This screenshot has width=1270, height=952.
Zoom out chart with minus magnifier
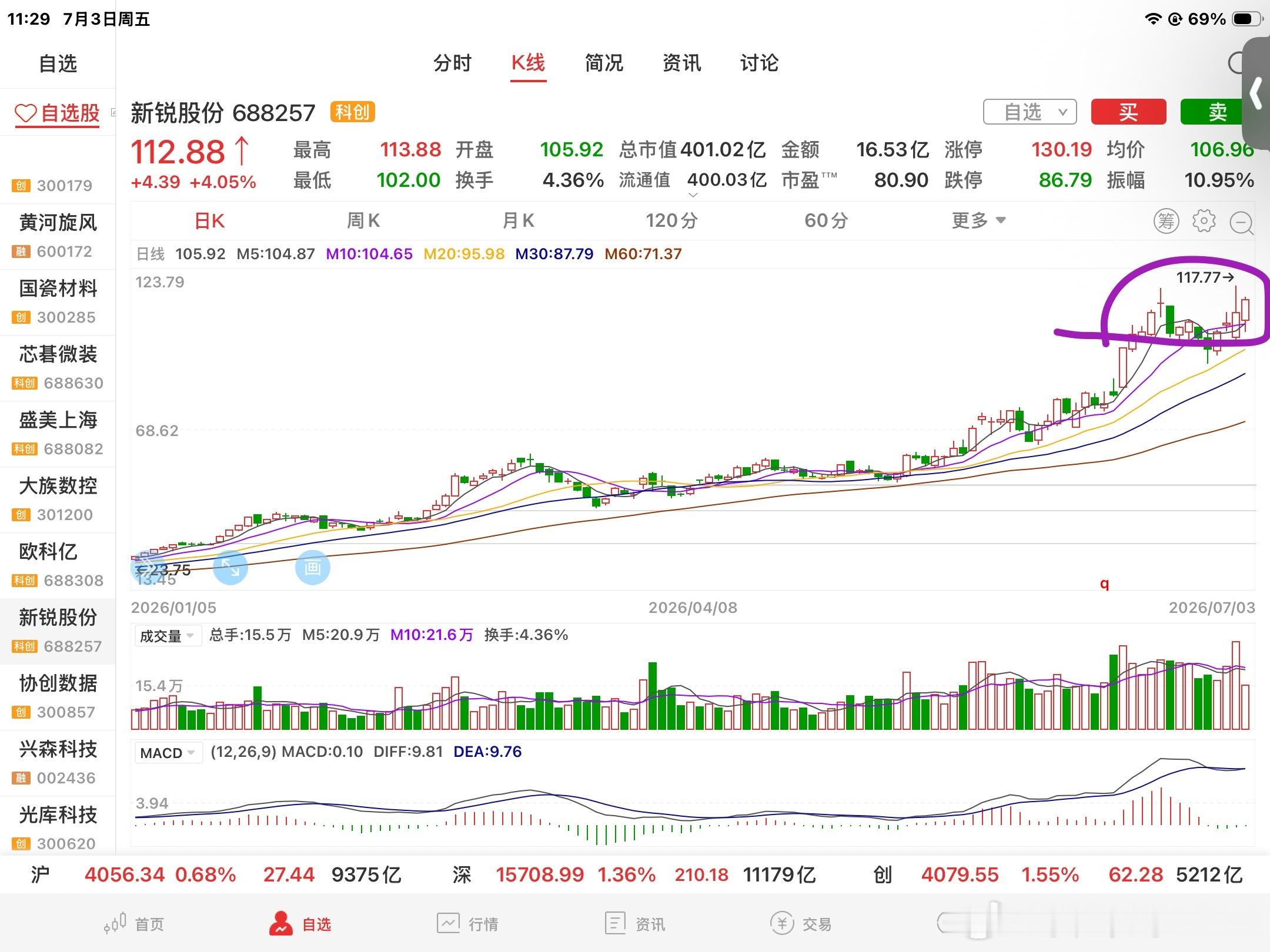click(x=1242, y=222)
